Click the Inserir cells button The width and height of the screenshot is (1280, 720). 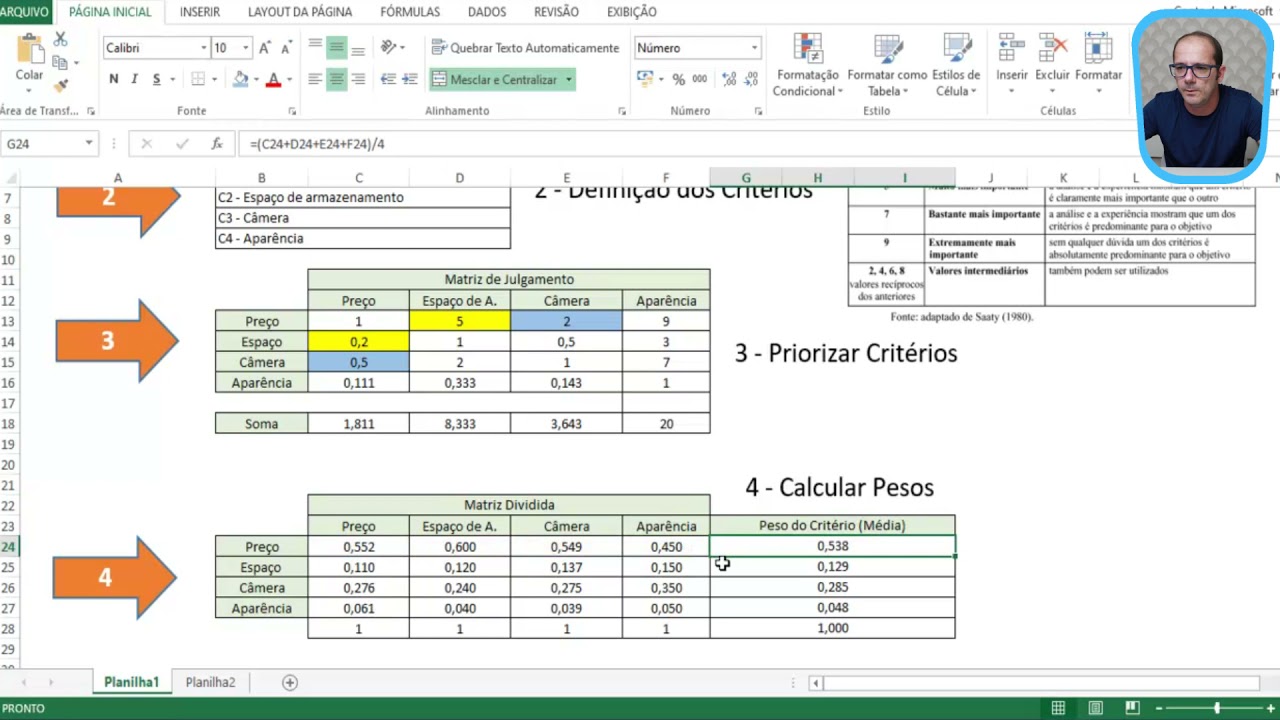(x=1011, y=65)
